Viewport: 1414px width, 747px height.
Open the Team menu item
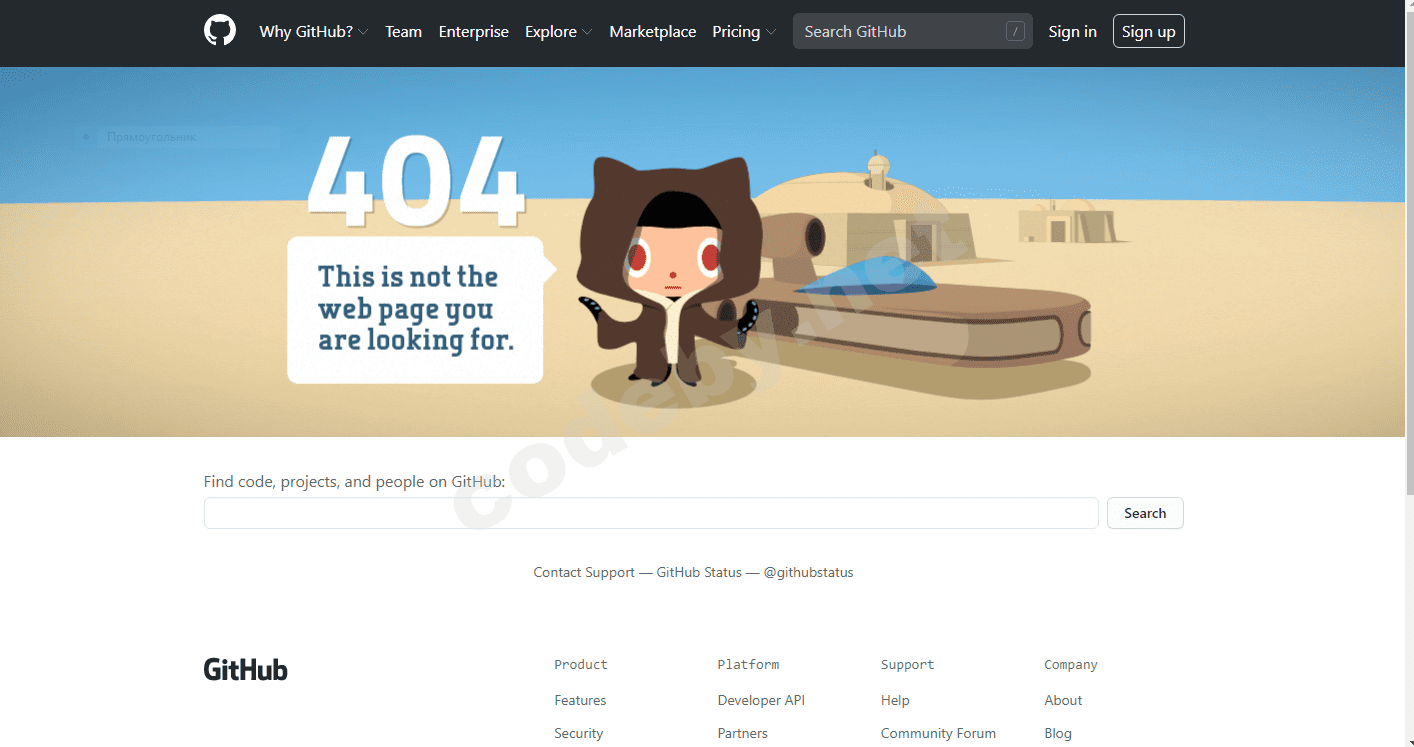tap(404, 32)
